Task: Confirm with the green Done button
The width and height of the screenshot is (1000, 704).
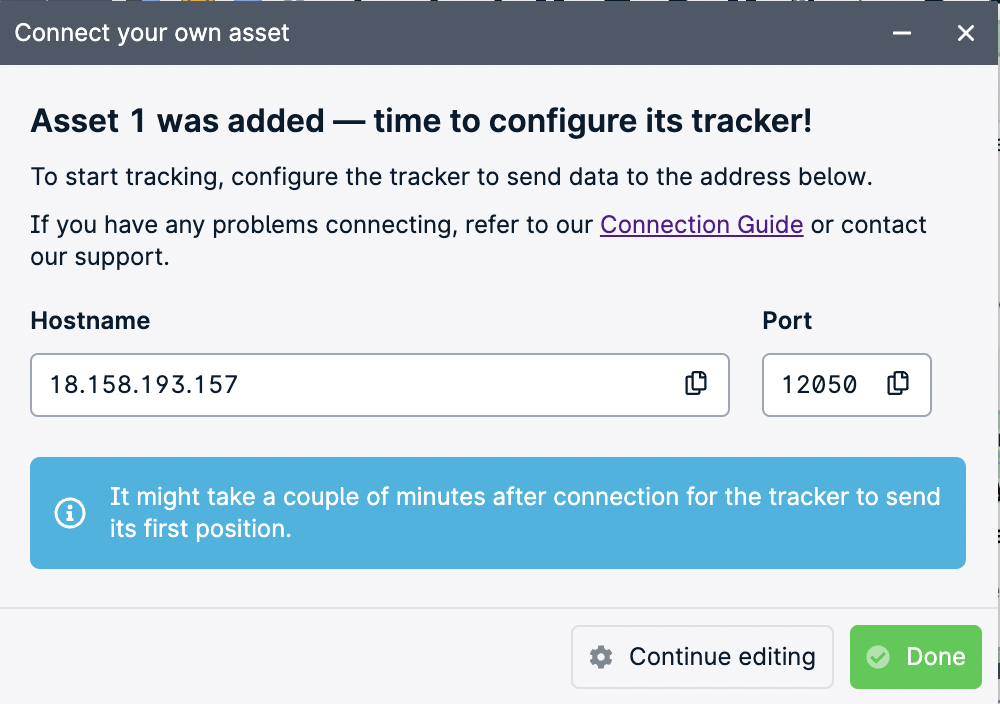Action: click(x=916, y=657)
